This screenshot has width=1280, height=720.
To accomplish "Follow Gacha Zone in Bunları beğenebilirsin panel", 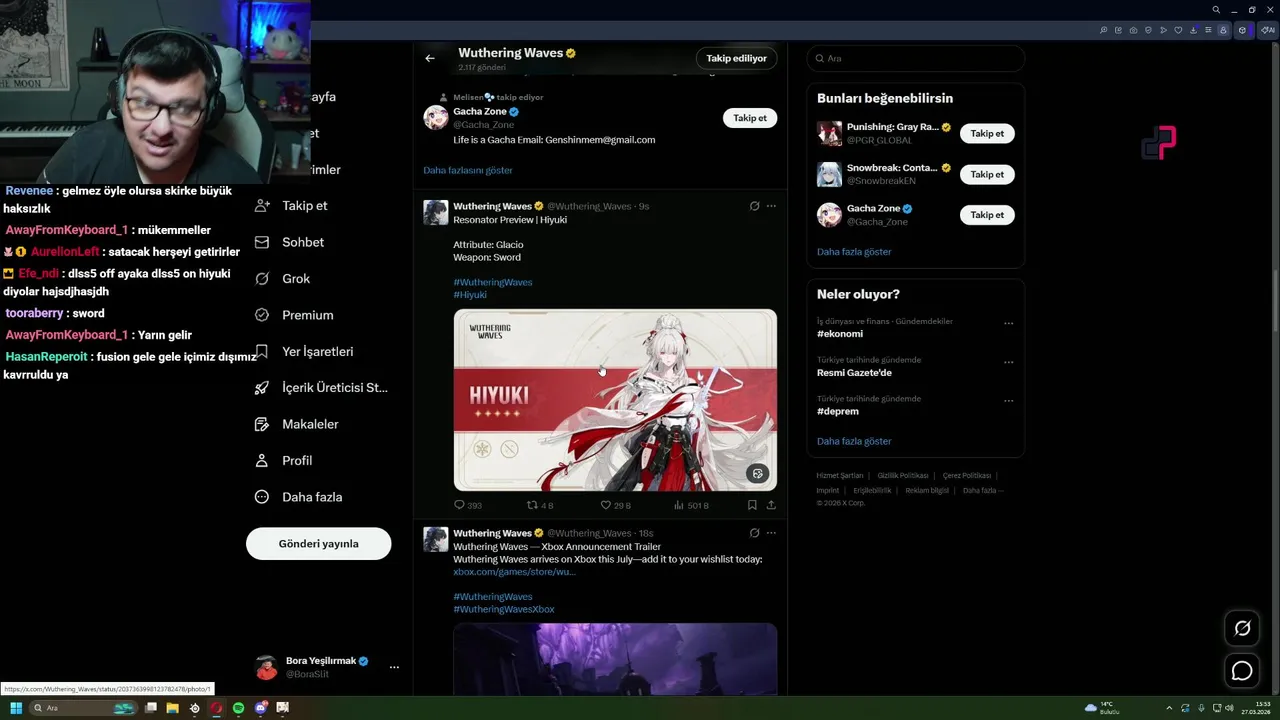I will coord(987,215).
